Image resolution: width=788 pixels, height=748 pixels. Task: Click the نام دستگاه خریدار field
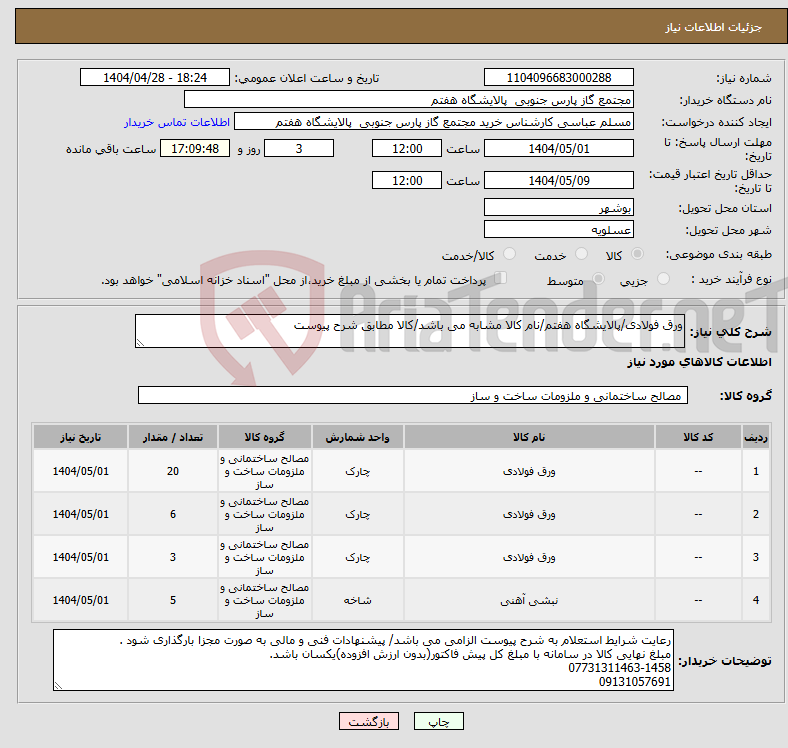409,100
